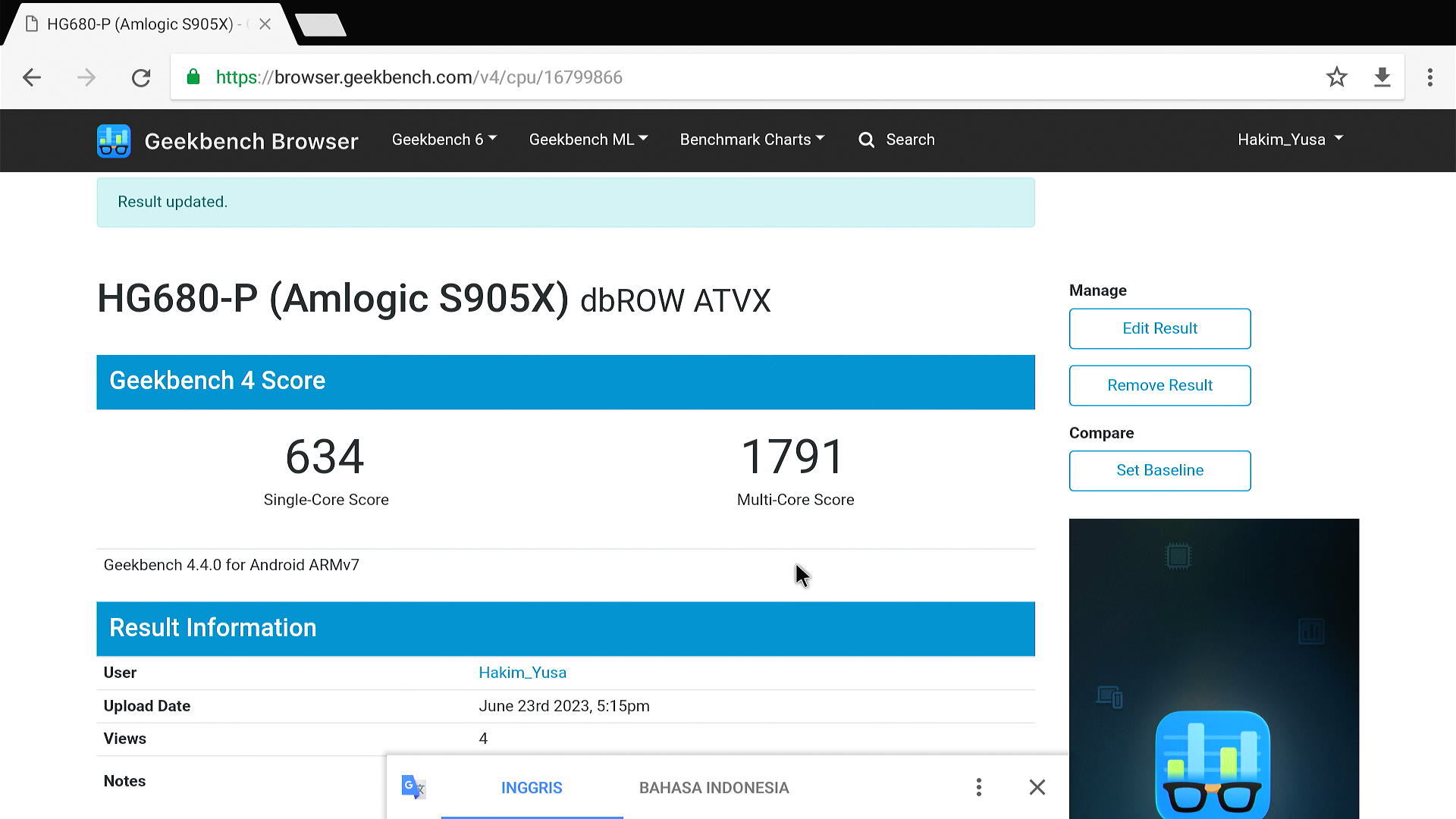The width and height of the screenshot is (1456, 819).
Task: Click the Set Baseline button
Action: 1159,470
